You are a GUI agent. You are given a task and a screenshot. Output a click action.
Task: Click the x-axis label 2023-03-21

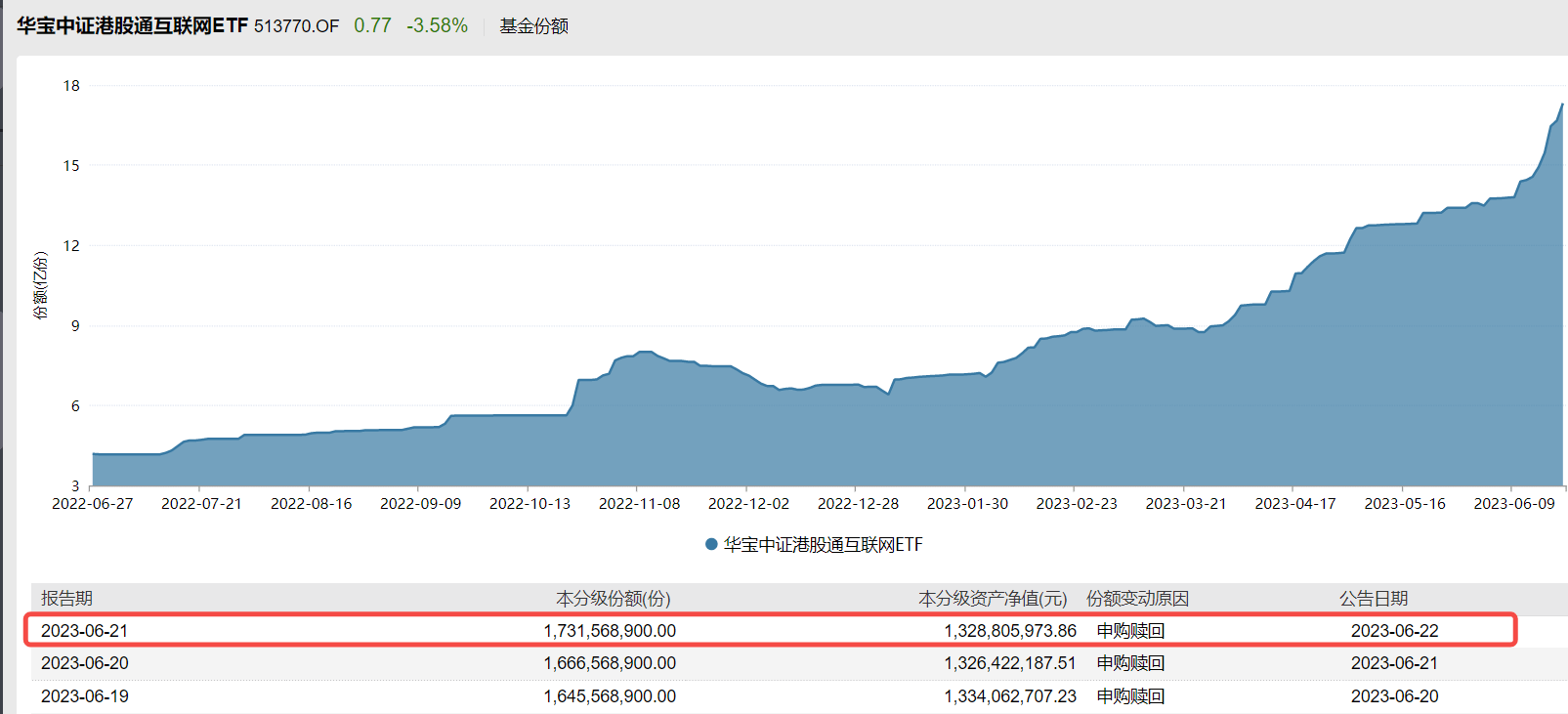(1186, 504)
